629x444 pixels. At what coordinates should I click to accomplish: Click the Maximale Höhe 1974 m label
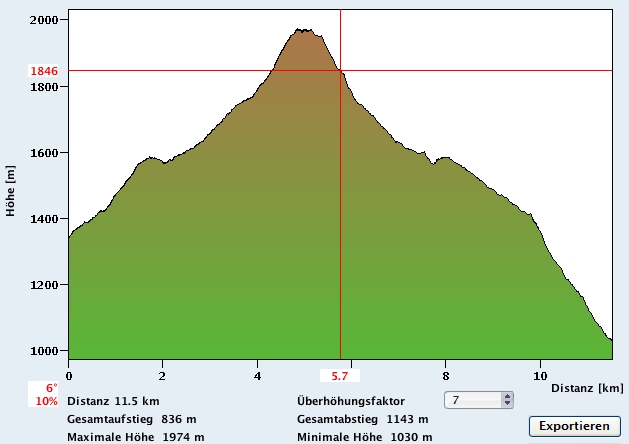click(x=135, y=437)
